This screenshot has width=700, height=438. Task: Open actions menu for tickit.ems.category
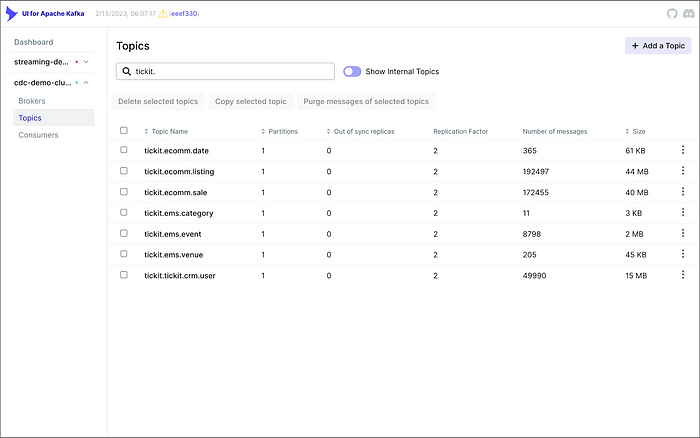coord(683,212)
